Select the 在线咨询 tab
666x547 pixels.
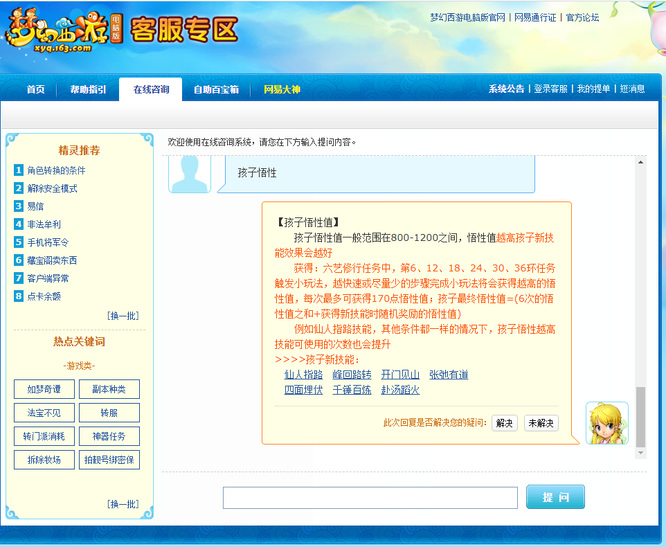[151, 89]
